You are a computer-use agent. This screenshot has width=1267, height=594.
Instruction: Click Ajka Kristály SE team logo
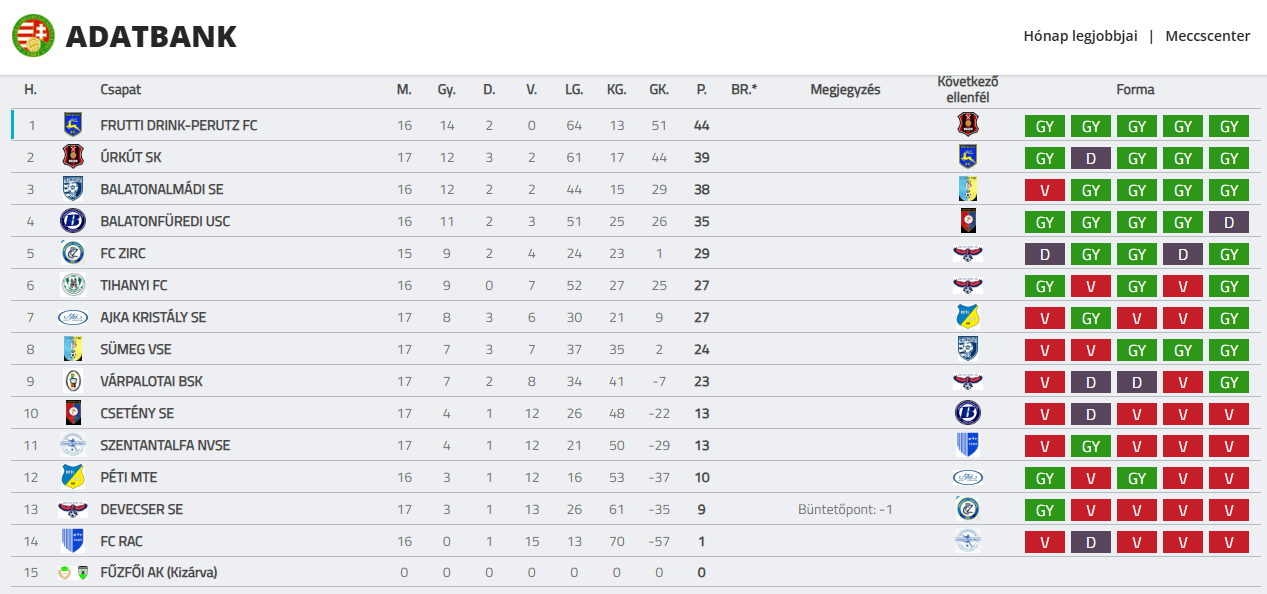[73, 317]
